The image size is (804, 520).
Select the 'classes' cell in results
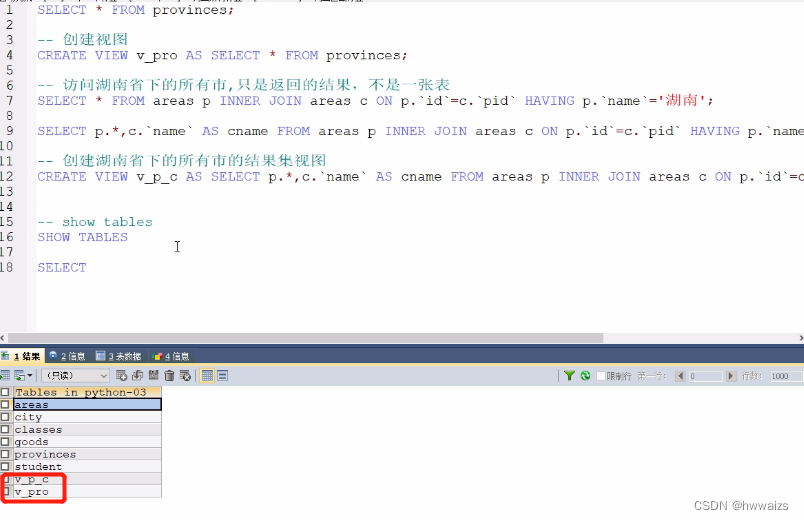point(87,429)
